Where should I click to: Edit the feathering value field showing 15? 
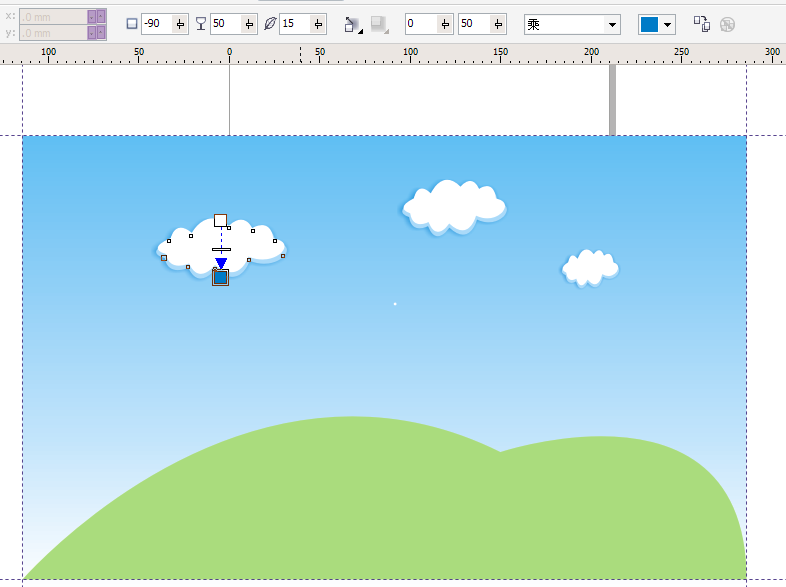coord(295,24)
